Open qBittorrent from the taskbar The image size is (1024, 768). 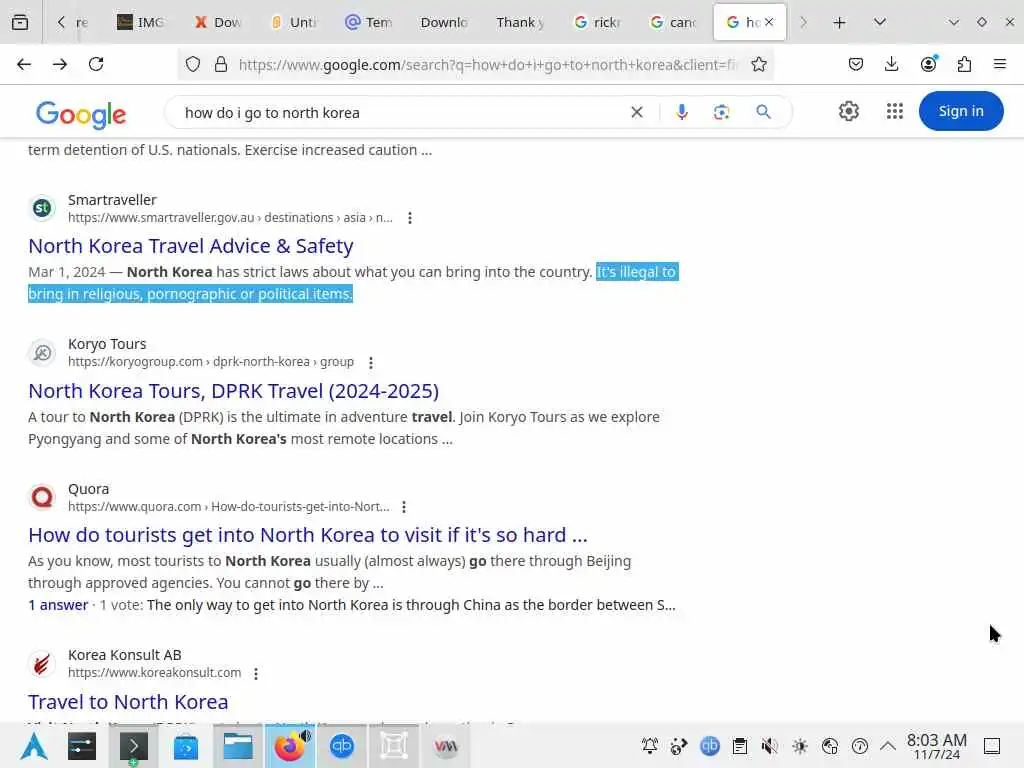[x=342, y=746]
